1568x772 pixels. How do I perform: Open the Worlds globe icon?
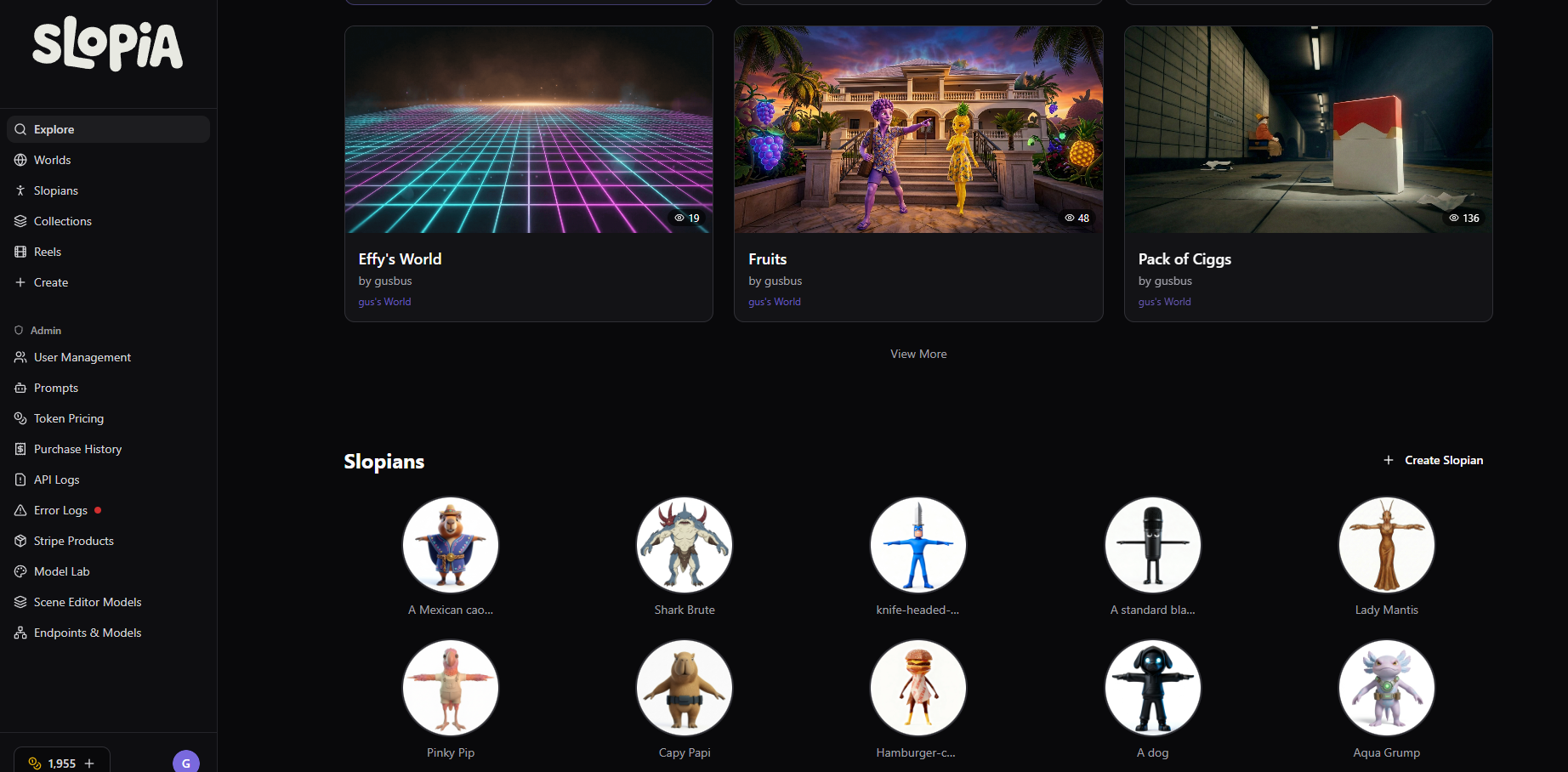point(20,160)
